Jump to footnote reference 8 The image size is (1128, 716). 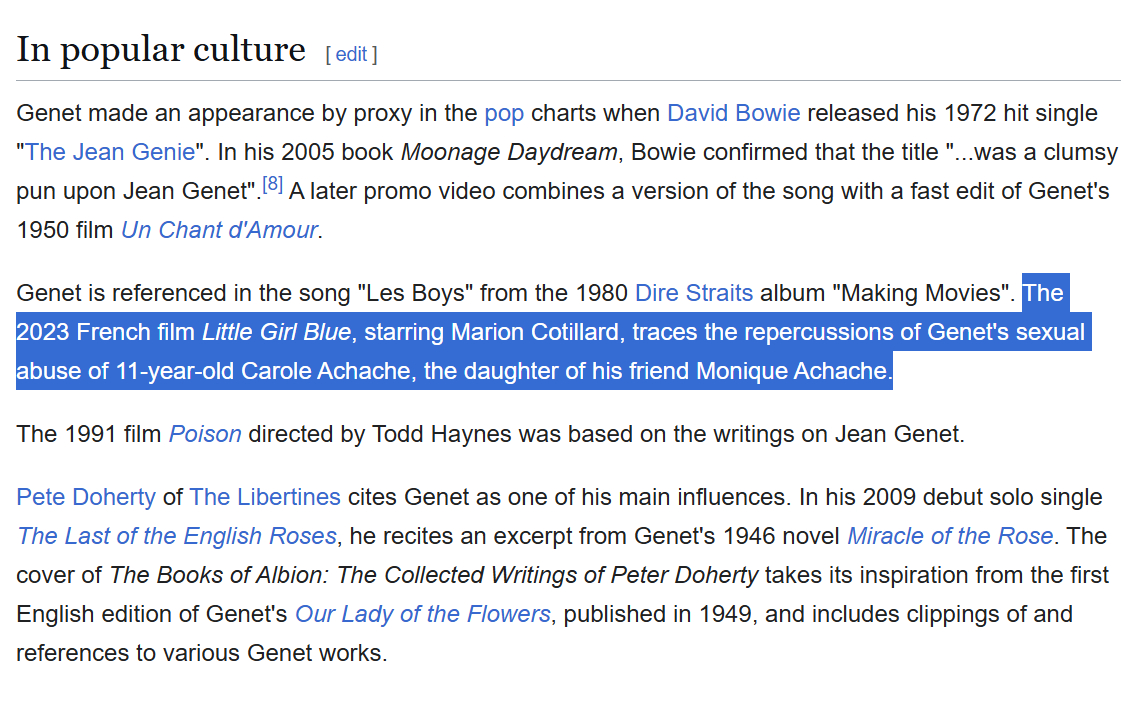tap(272, 184)
